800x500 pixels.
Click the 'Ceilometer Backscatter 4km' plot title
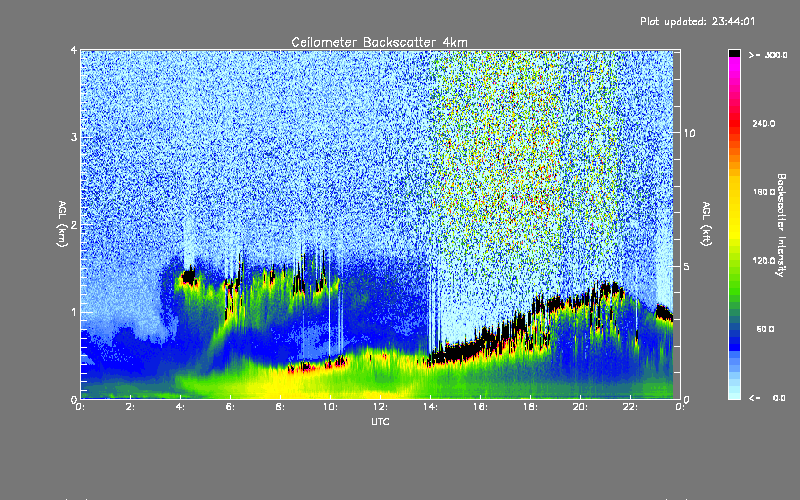click(379, 42)
